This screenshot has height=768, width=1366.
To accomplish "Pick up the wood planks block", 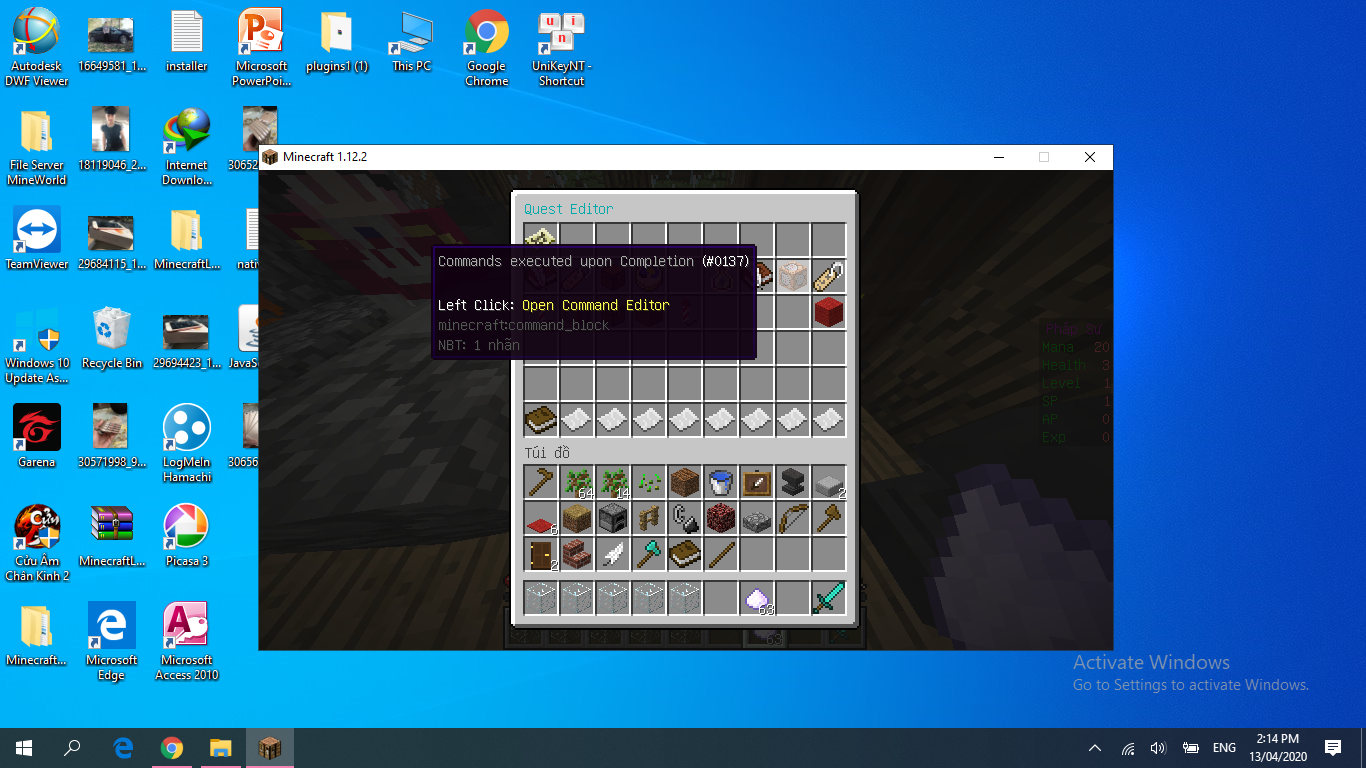I will (x=685, y=482).
